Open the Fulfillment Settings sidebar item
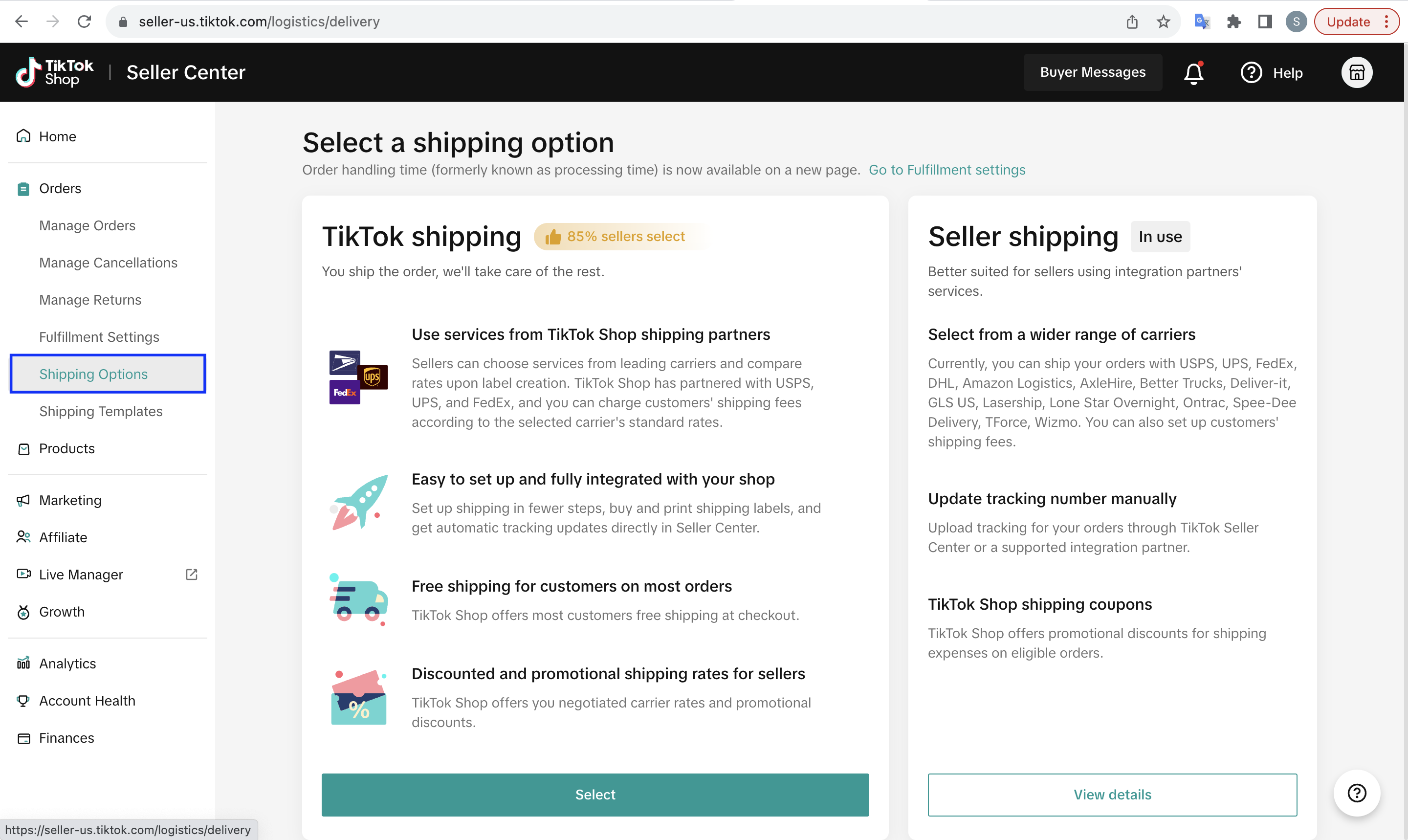This screenshot has width=1408, height=840. click(99, 337)
